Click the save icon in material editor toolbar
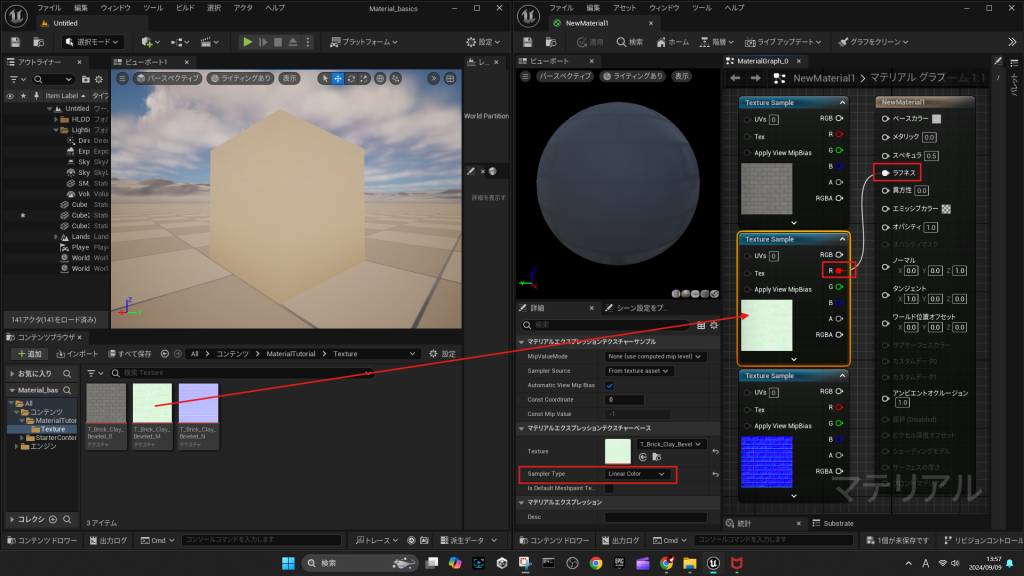The height and width of the screenshot is (576, 1024). pos(529,42)
